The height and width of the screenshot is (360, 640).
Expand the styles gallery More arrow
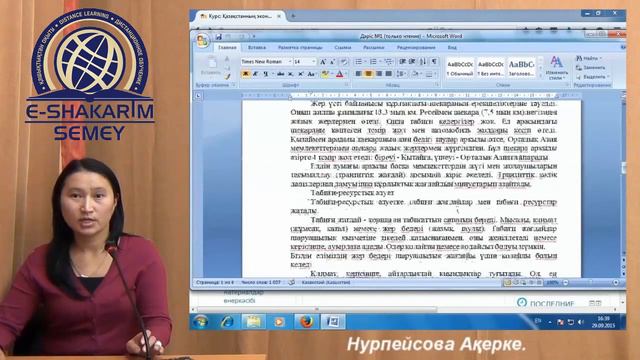click(541, 76)
